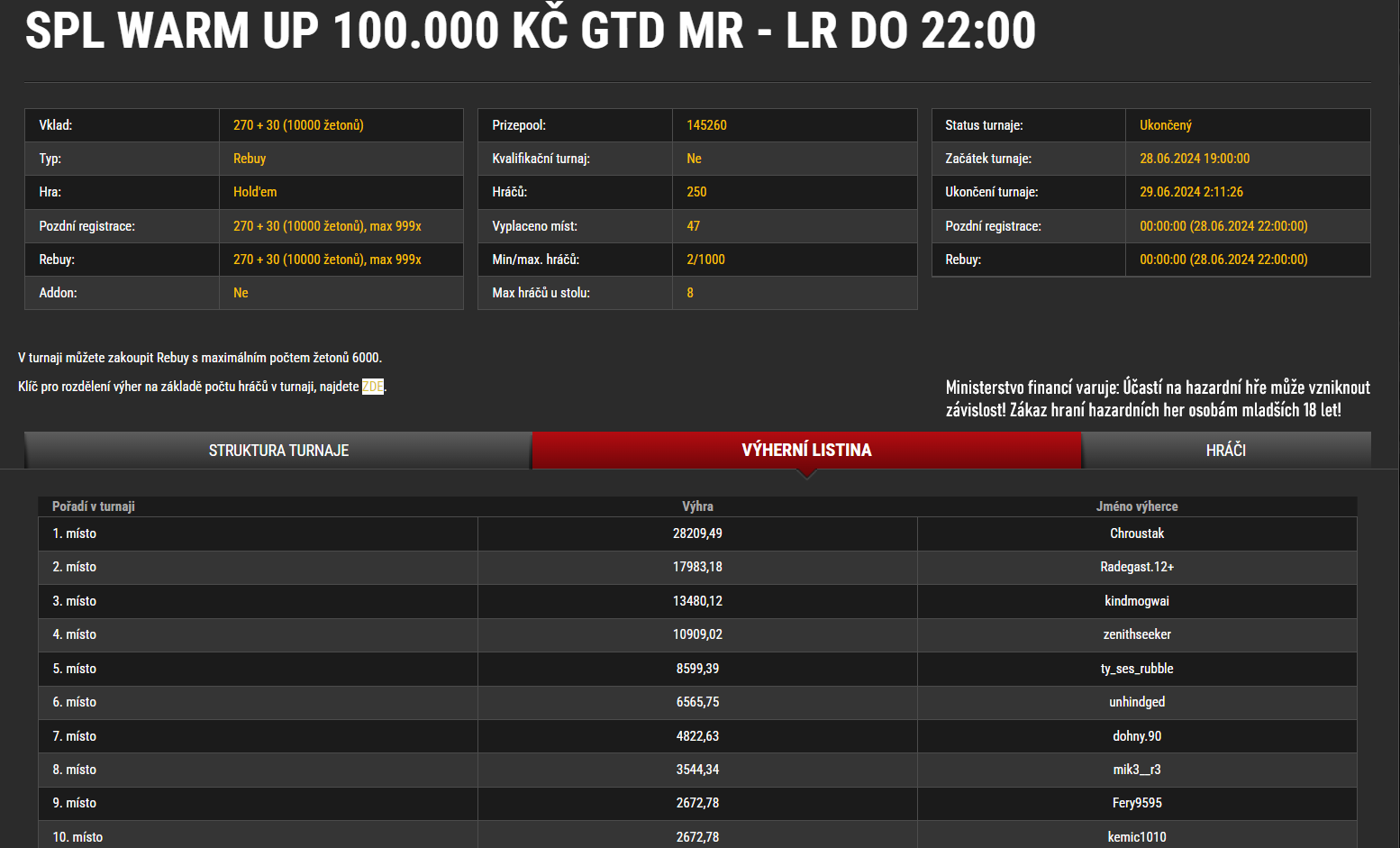Click the 28209,49 first-place prize amount
Screen dimensions: 1400x848
point(697,533)
